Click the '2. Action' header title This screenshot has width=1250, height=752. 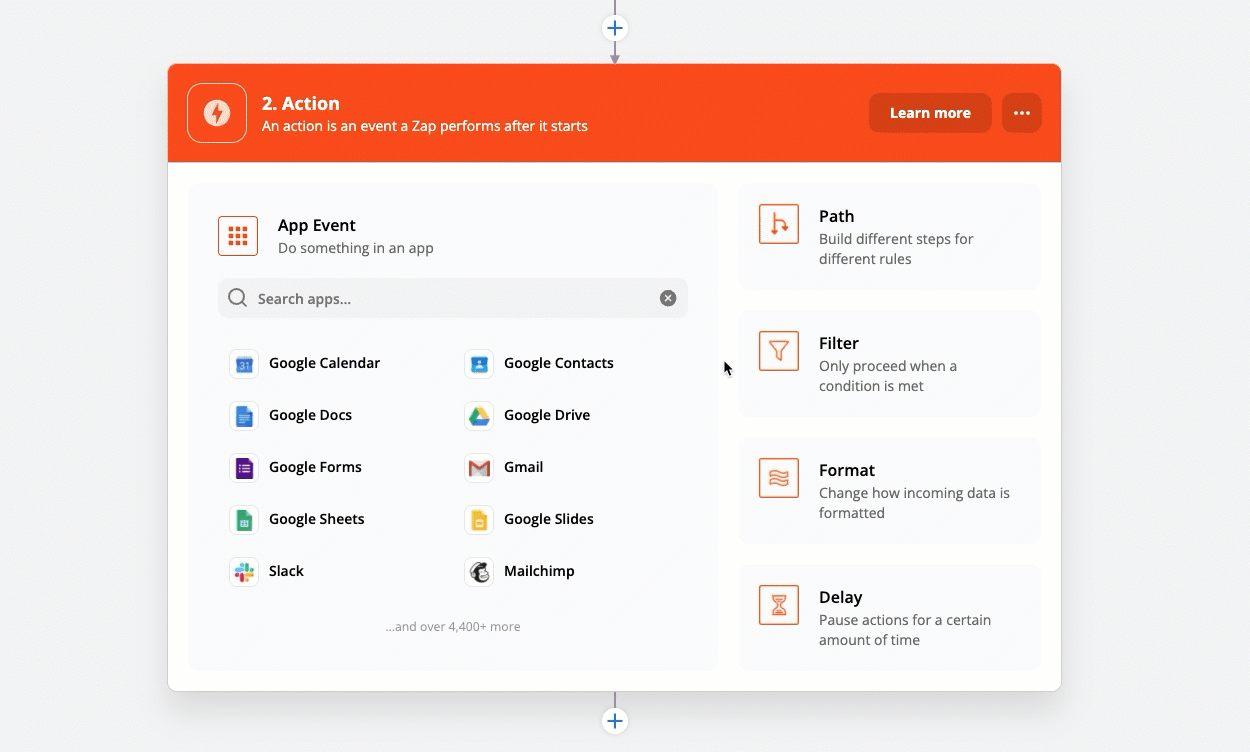click(x=301, y=103)
